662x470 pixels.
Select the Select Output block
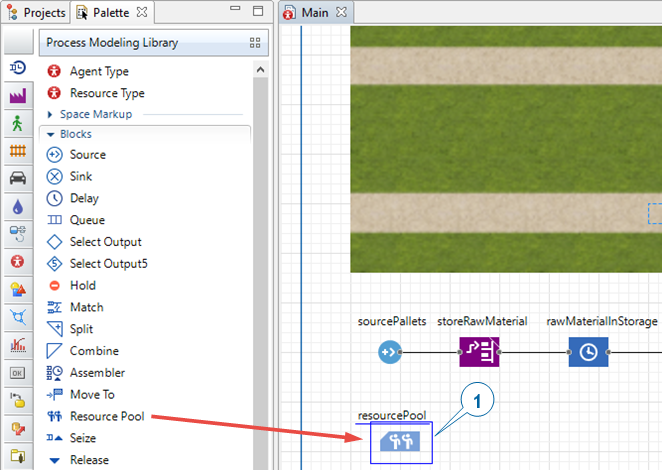94,242
